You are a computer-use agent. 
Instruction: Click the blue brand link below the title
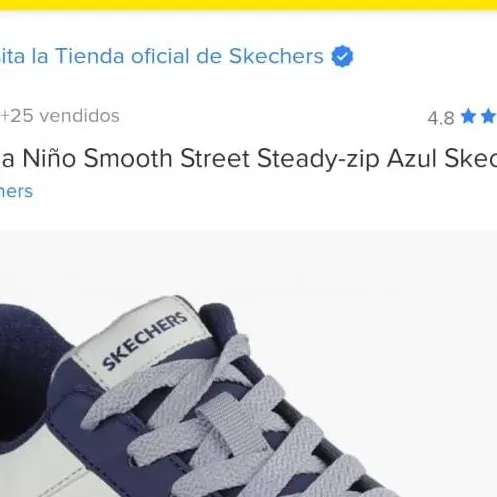(16, 191)
